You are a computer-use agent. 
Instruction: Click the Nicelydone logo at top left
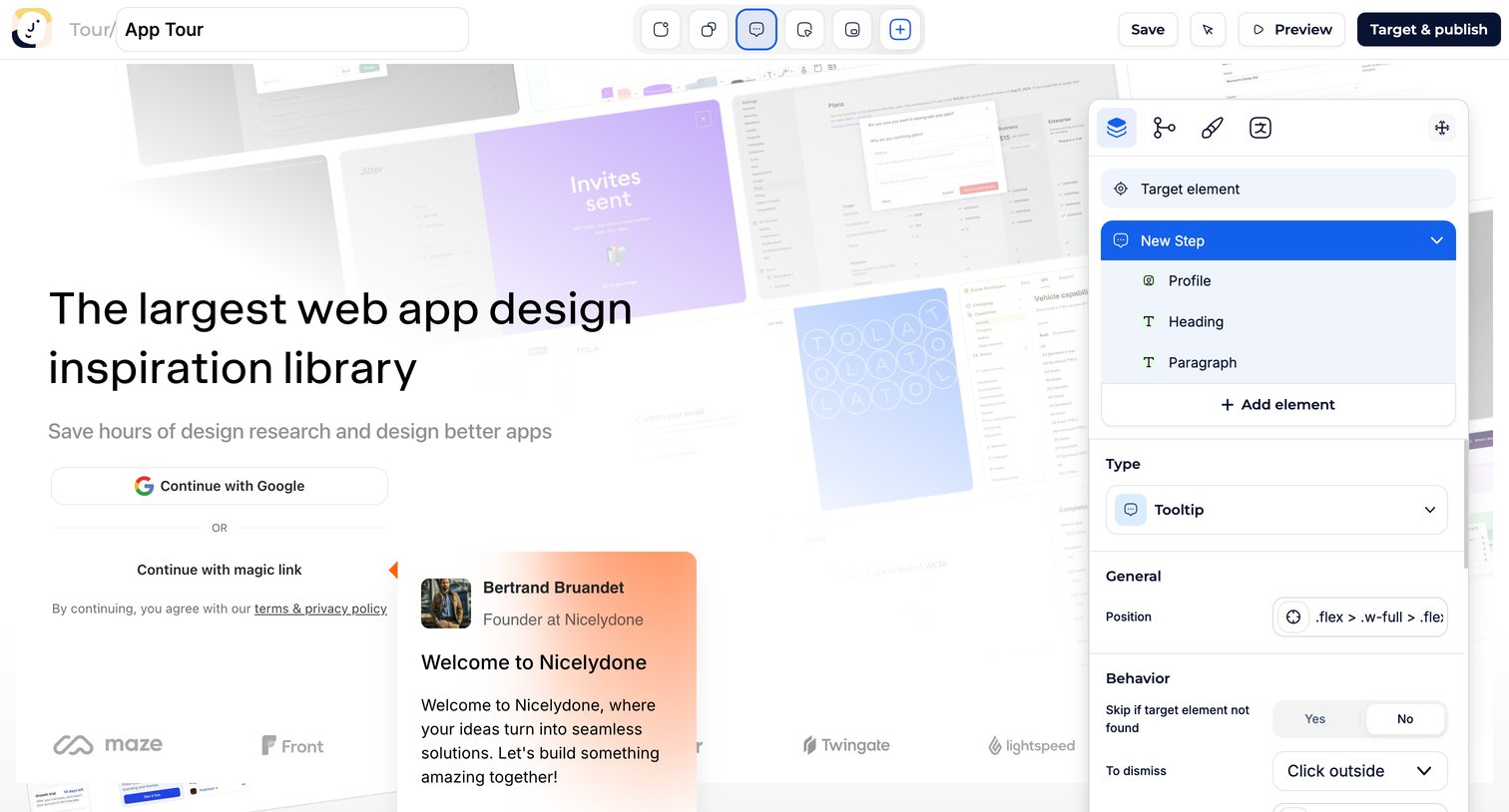(x=31, y=29)
